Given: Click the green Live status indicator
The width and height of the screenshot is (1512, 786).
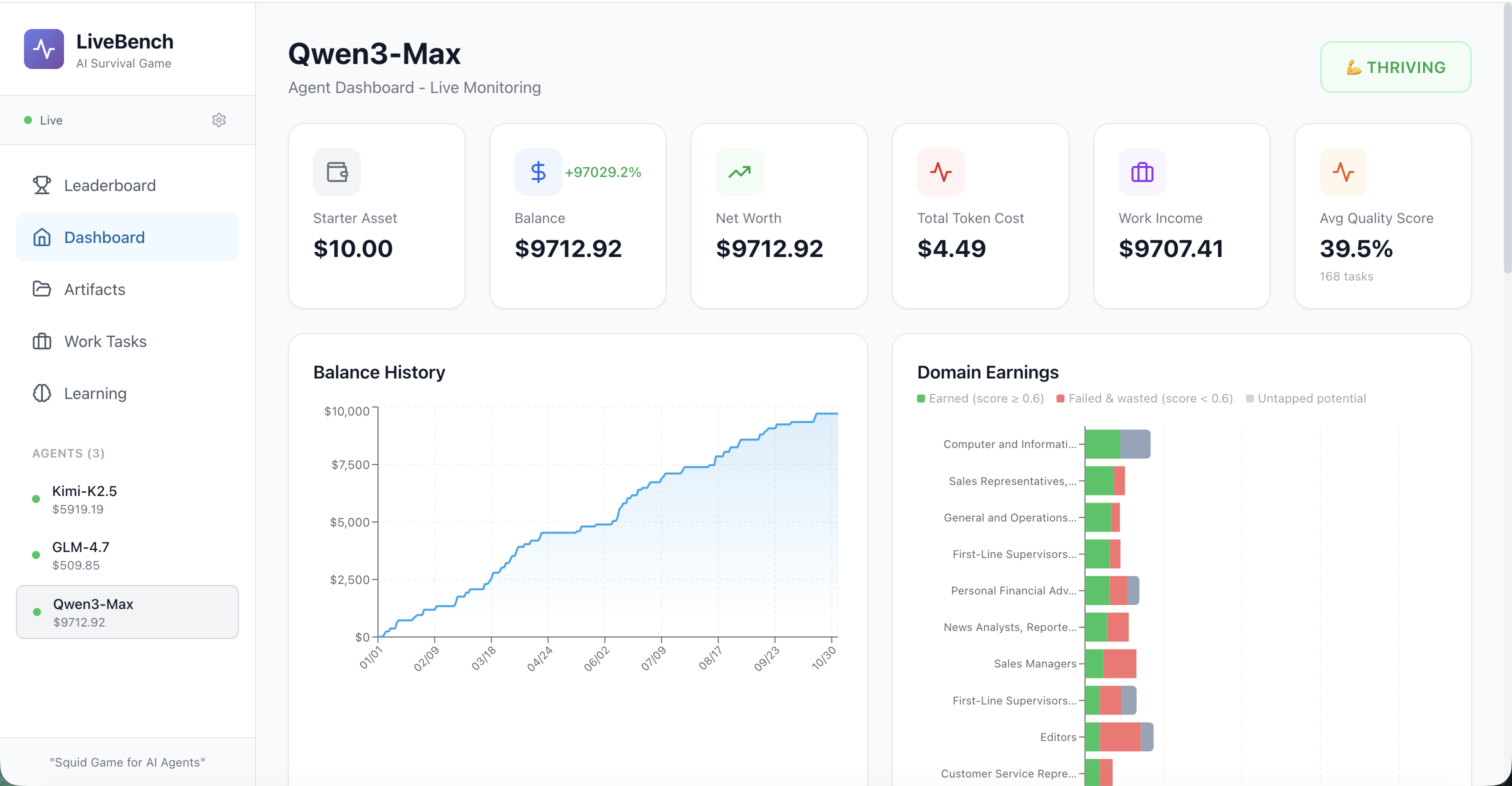Looking at the screenshot, I should point(27,119).
